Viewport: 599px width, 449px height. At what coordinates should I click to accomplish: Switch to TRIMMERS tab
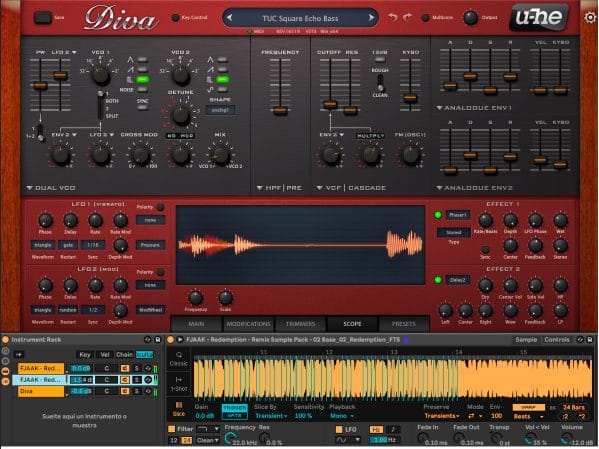(301, 324)
